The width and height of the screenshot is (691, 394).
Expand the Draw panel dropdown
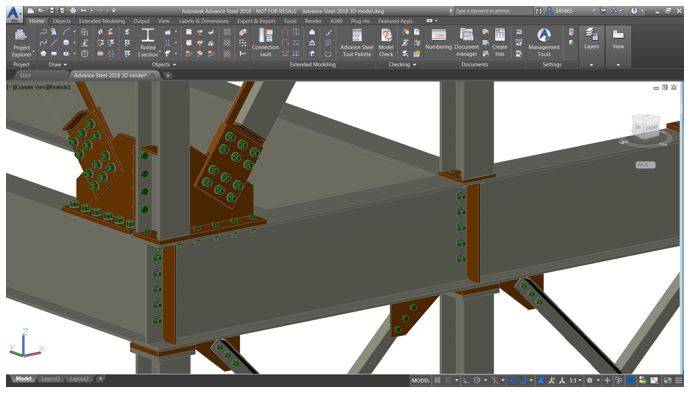(58, 65)
